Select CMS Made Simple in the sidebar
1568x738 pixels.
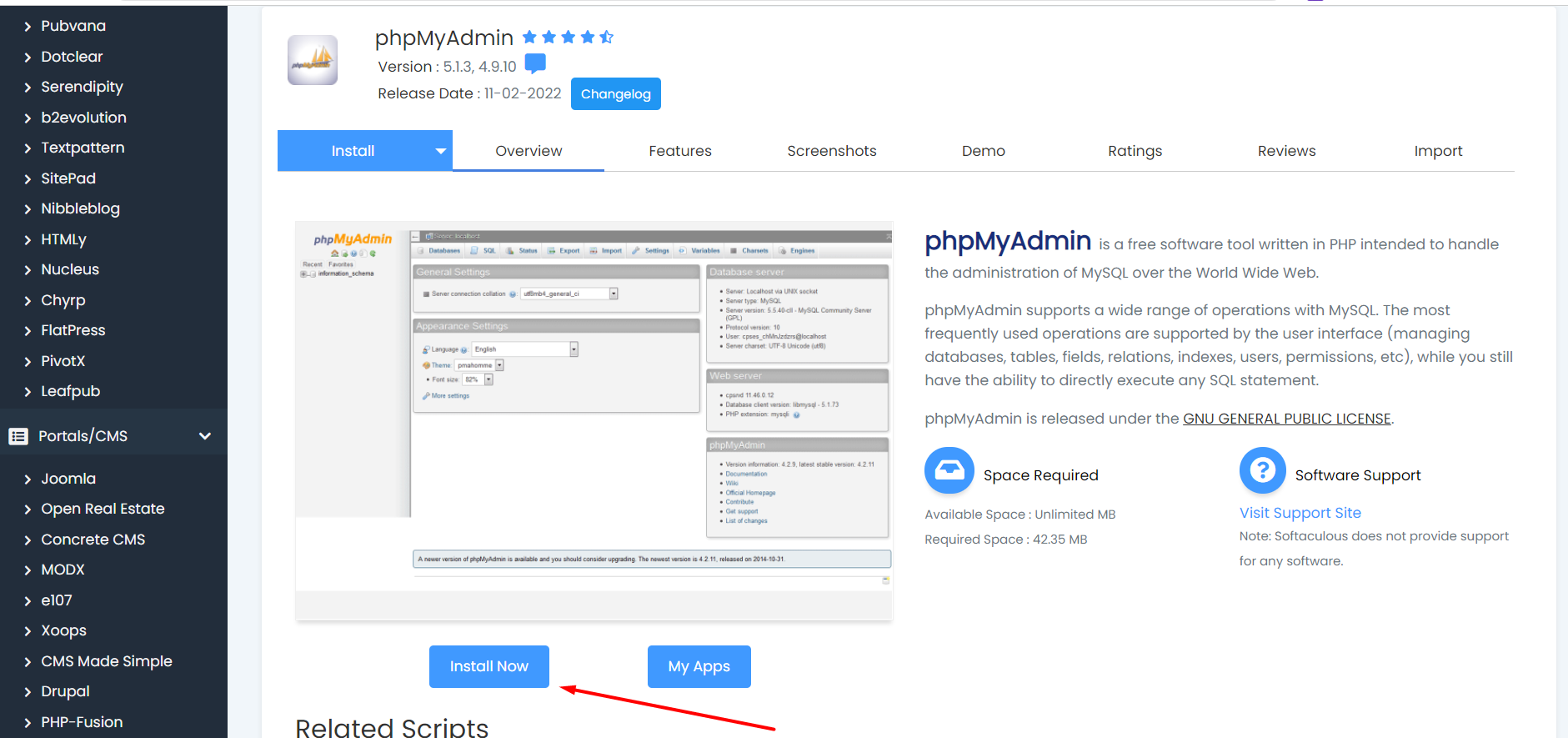107,661
